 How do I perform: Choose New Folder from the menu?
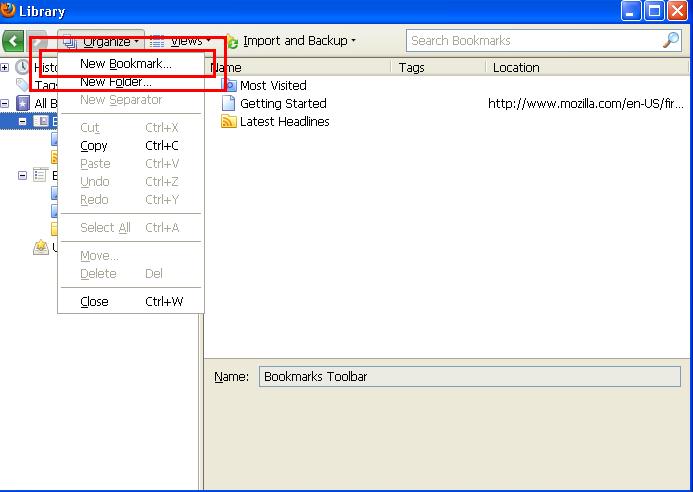[x=116, y=82]
